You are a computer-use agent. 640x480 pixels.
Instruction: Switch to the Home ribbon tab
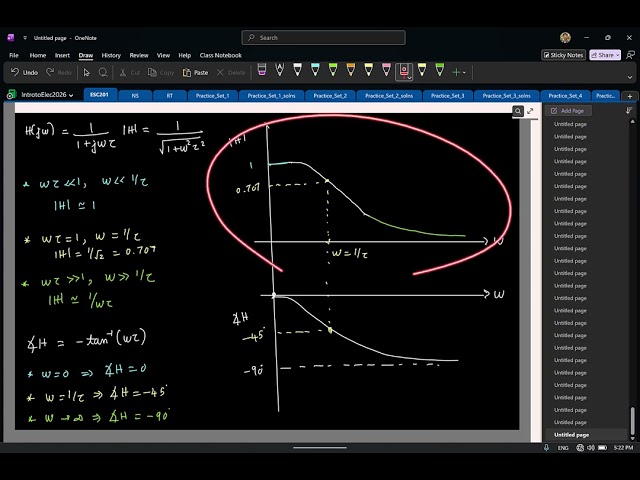[38, 55]
